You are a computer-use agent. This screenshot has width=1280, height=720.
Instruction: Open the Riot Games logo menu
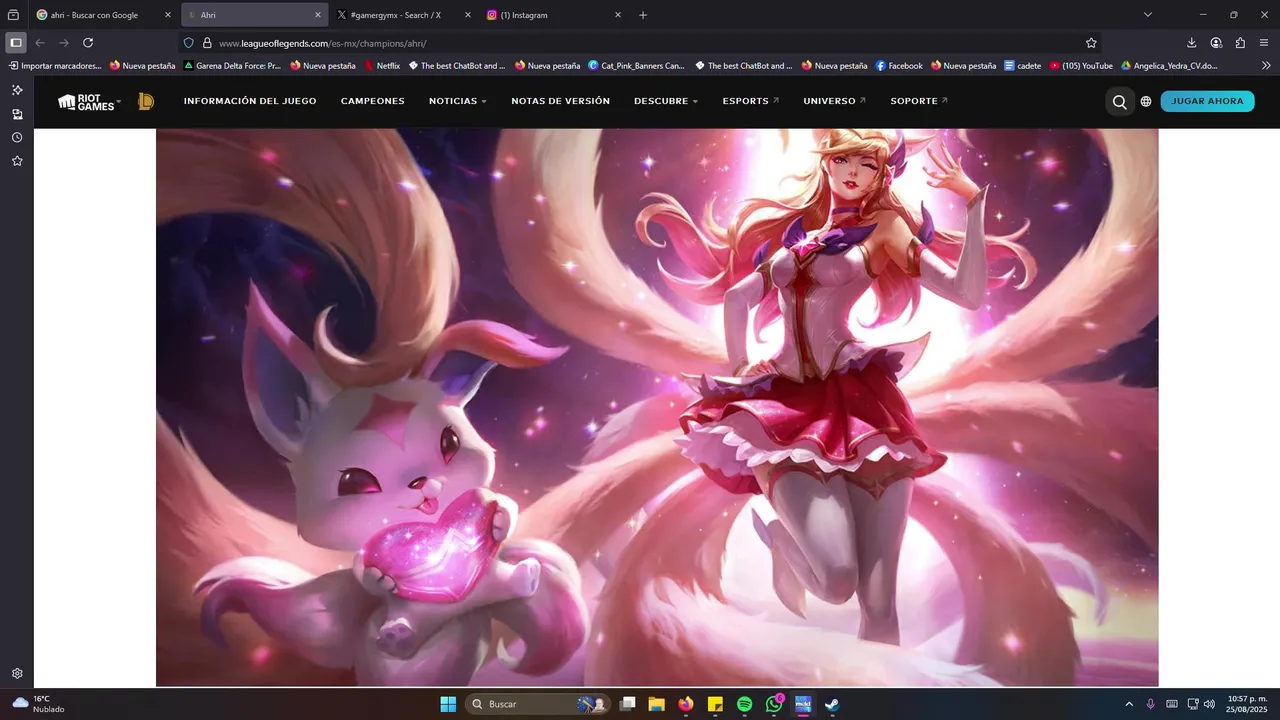point(89,101)
